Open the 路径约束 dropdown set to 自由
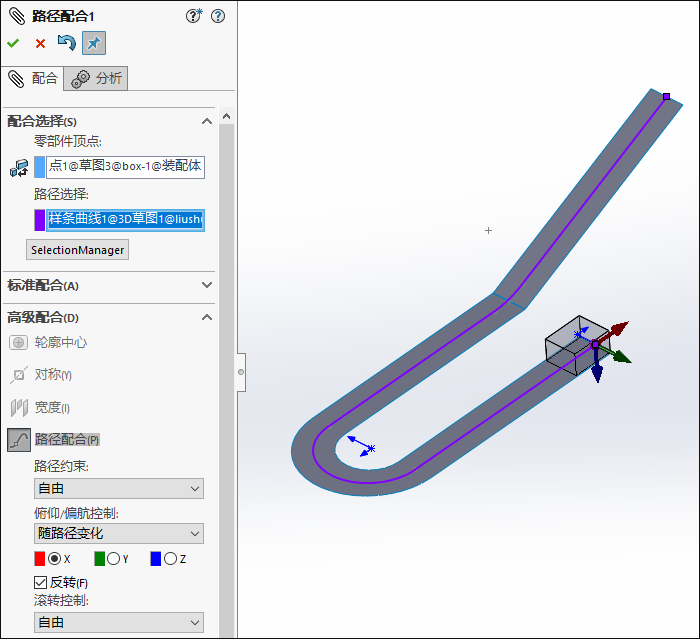The image size is (700, 639). (119, 489)
